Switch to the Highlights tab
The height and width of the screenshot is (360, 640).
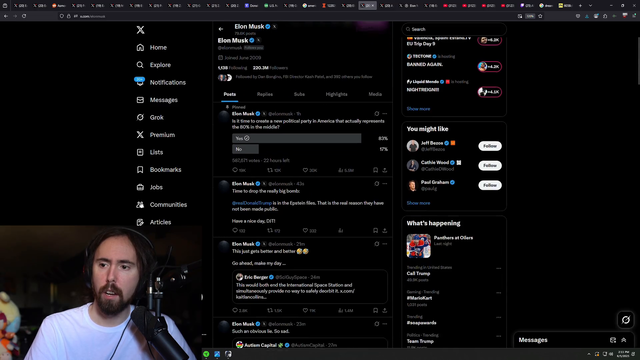pos(336,94)
